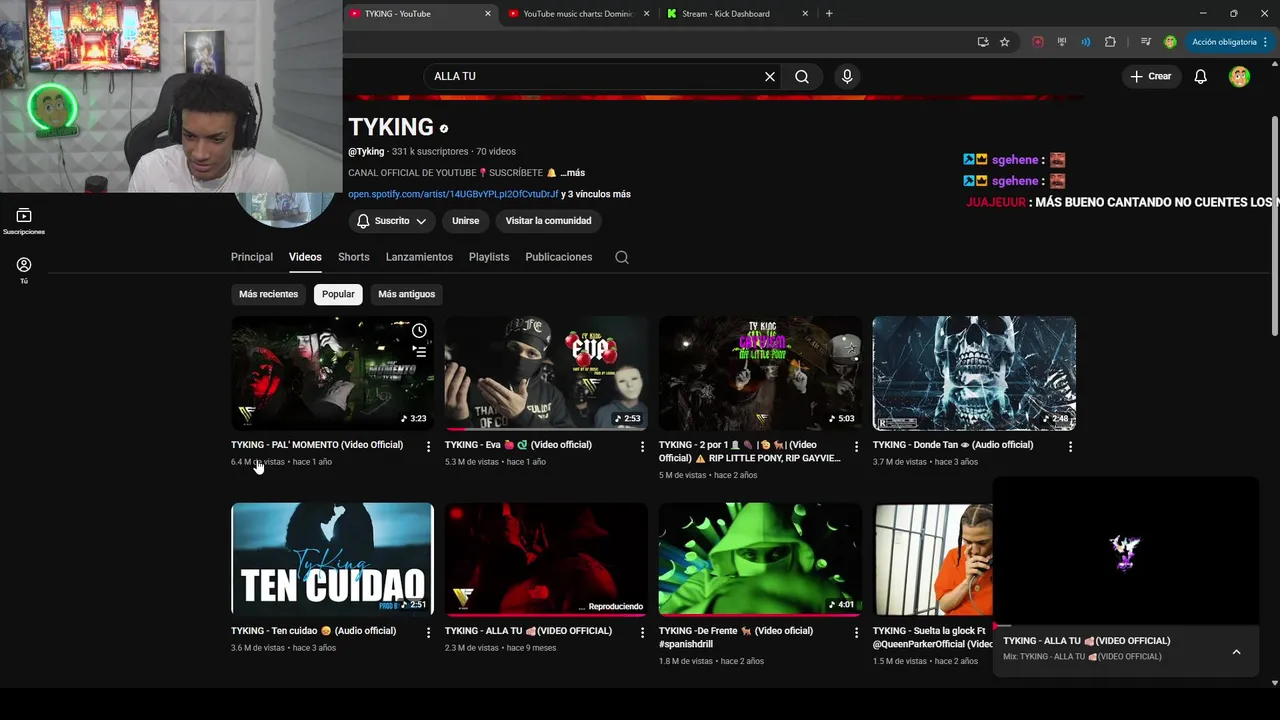Start voice search with the microphone icon
1280x720 pixels.
[x=847, y=76]
